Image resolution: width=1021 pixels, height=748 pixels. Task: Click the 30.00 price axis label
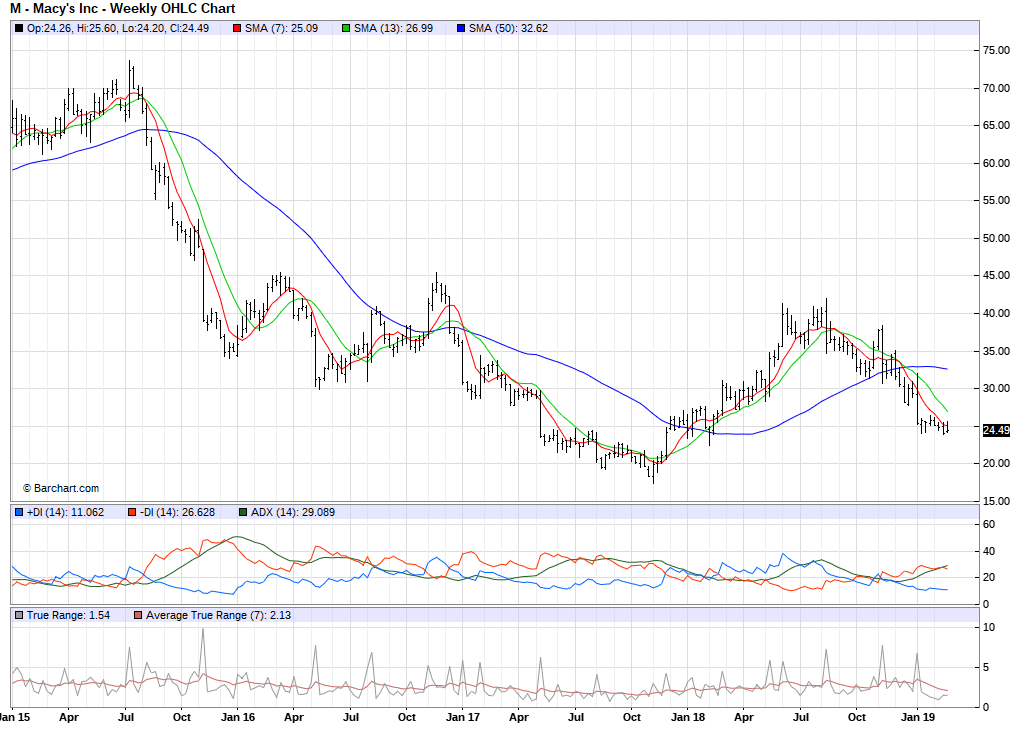(996, 389)
